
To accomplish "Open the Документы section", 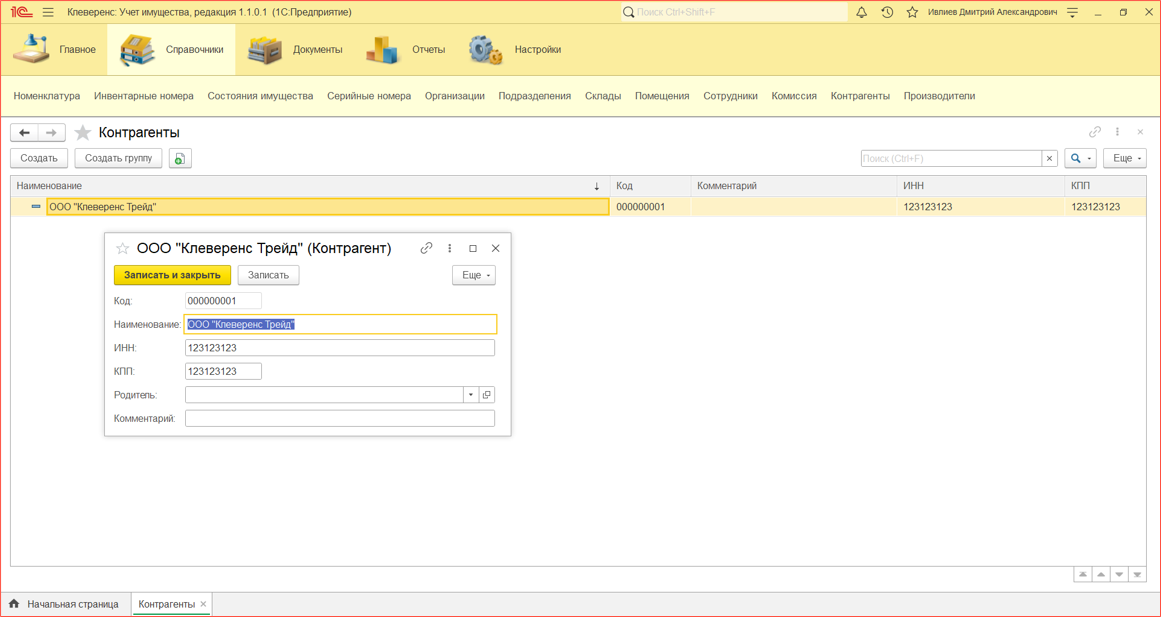I will [295, 50].
